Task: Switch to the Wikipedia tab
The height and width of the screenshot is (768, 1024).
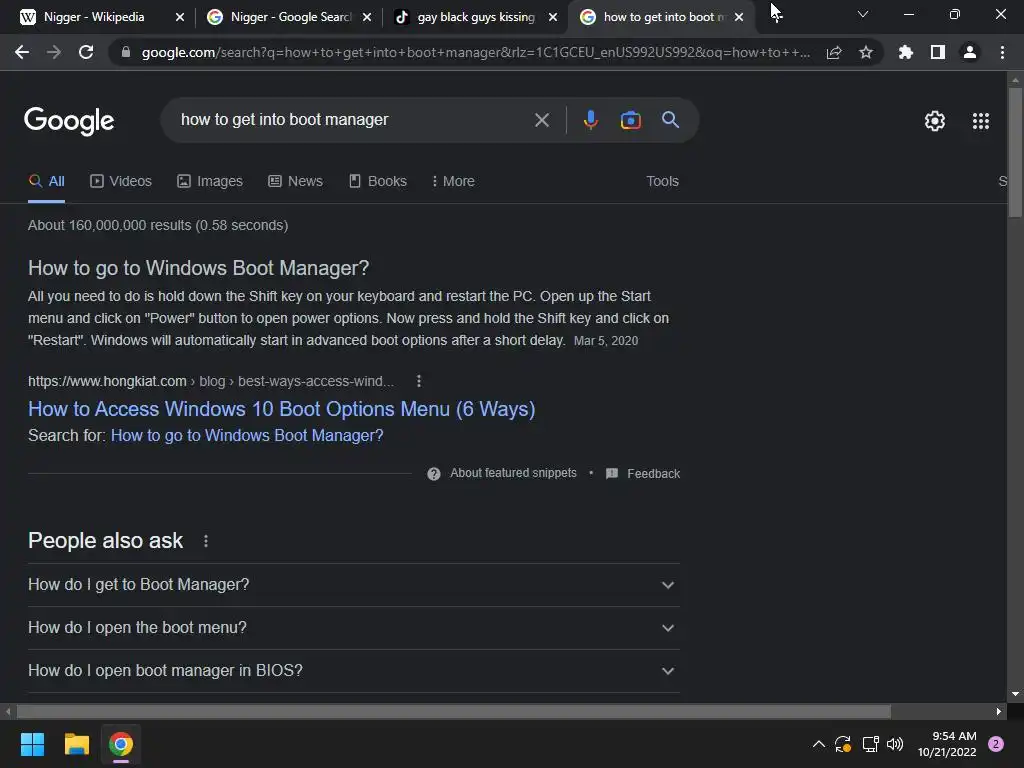Action: coord(93,17)
